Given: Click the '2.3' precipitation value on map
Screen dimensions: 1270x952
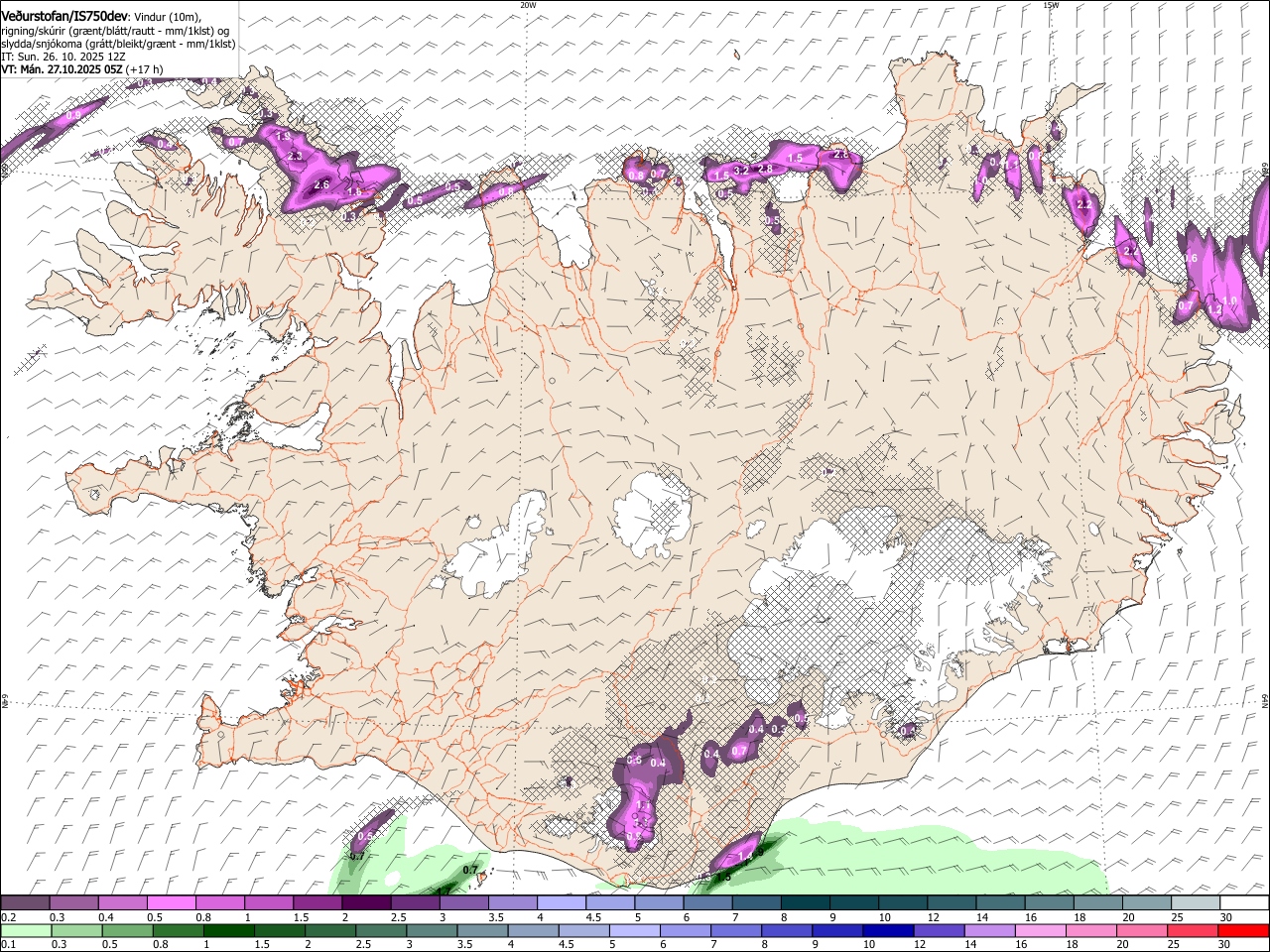Looking at the screenshot, I should (295, 156).
